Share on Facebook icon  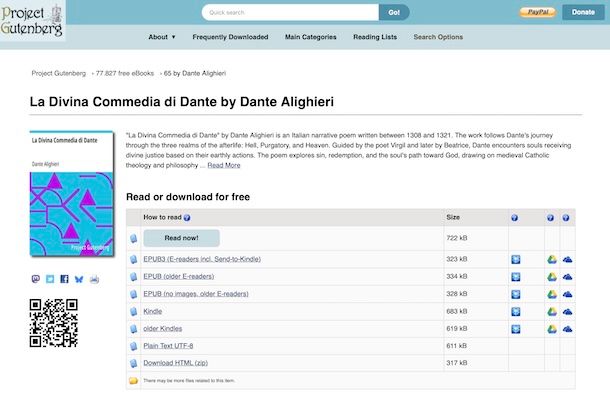[x=65, y=279]
